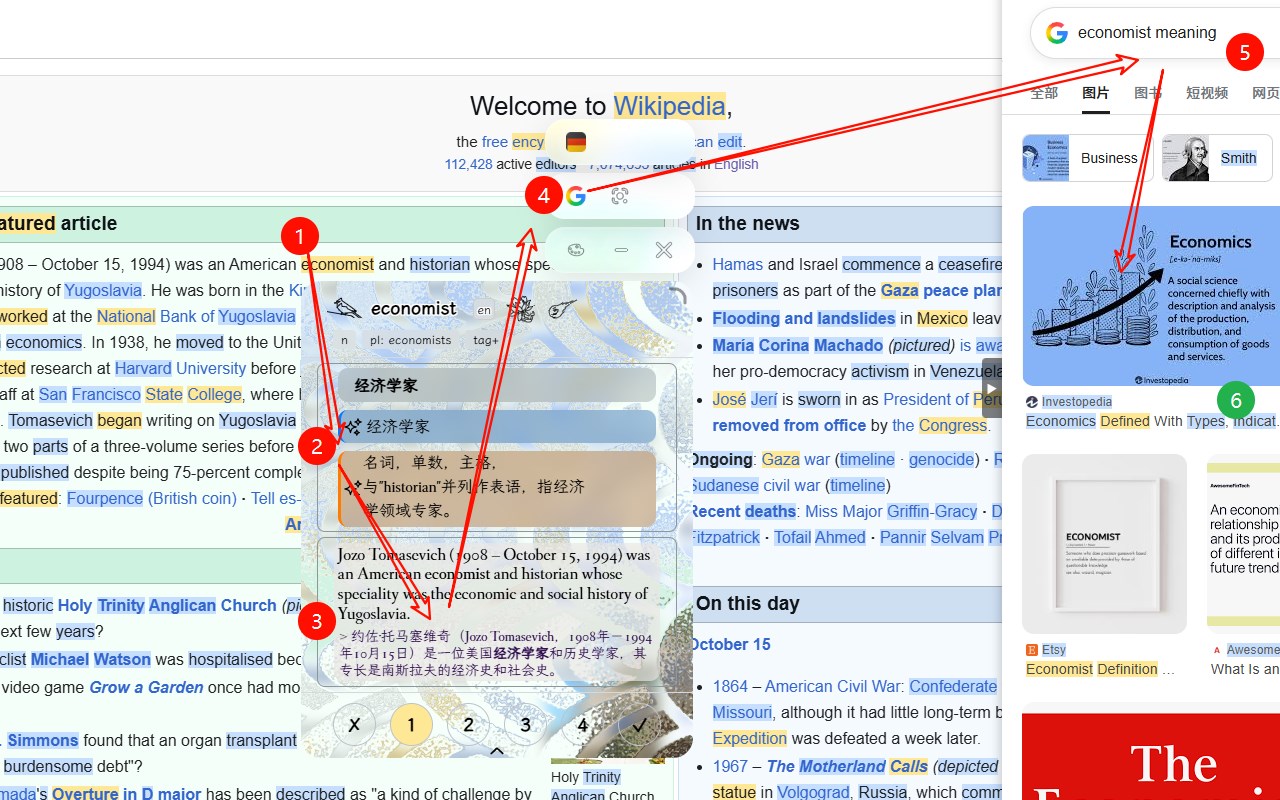Open the Michael Watson link
This screenshot has height=800, width=1280.
pyautogui.click(x=91, y=659)
